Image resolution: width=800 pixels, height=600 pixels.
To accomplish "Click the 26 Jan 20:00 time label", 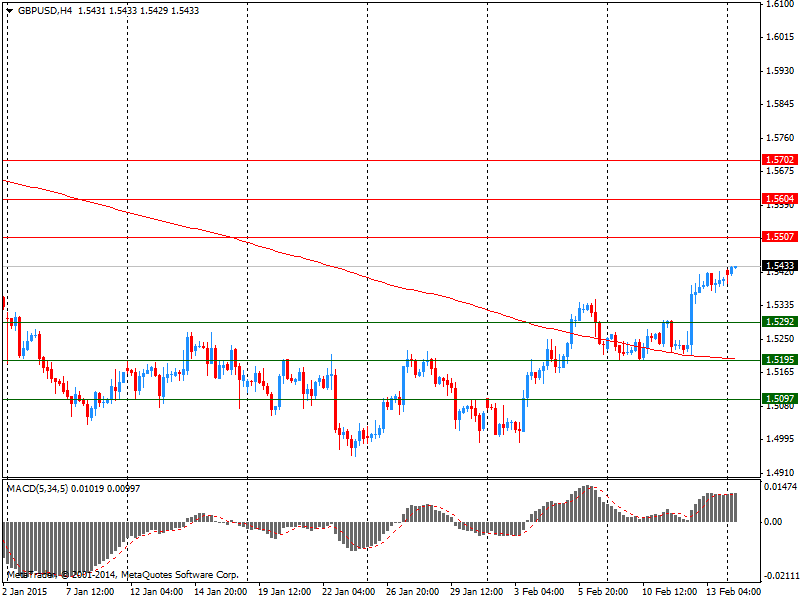I will pos(412,592).
